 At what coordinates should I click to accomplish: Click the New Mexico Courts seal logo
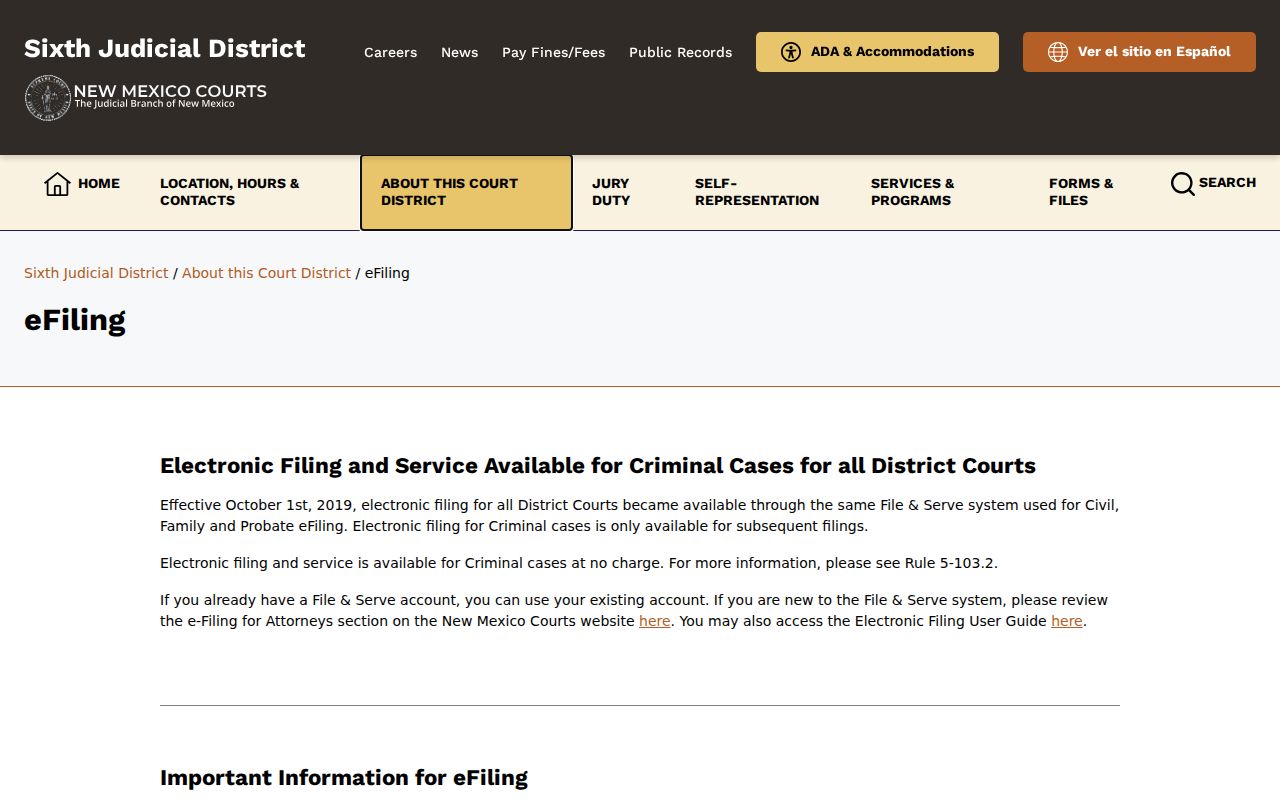[48, 98]
